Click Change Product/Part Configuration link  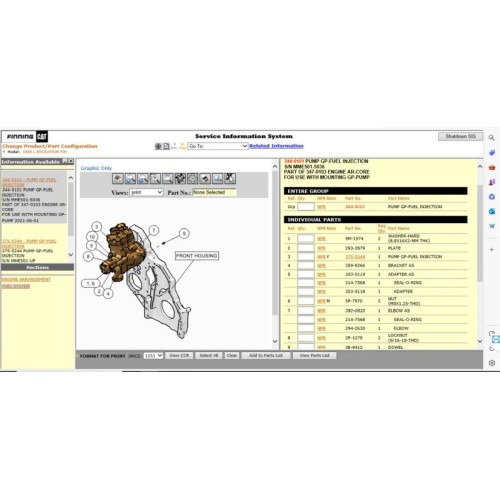click(x=50, y=146)
